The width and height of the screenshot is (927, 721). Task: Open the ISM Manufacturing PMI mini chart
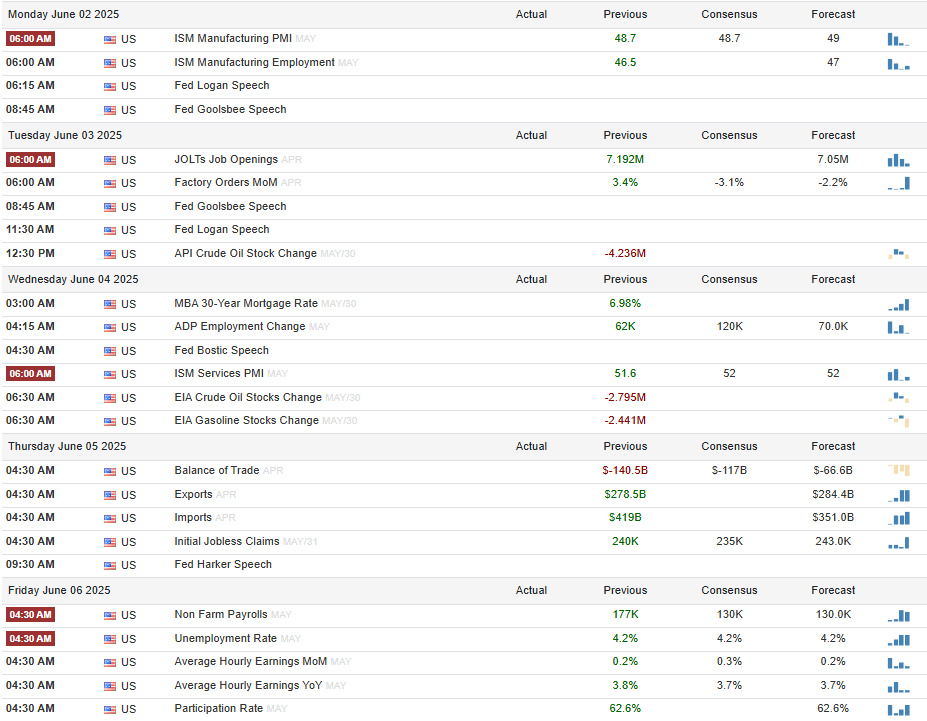898,40
